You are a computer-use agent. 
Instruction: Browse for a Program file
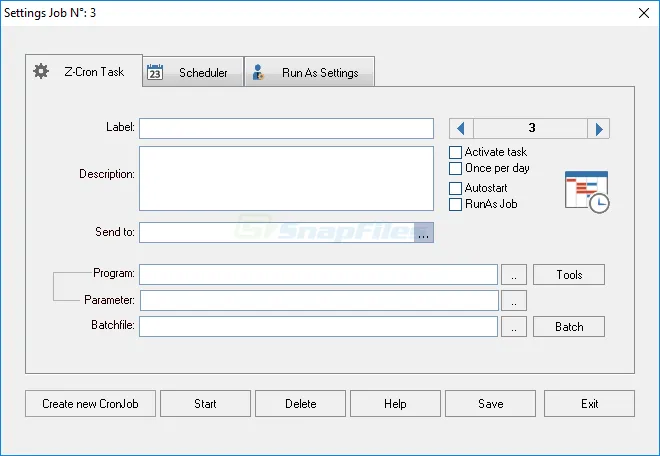(514, 275)
